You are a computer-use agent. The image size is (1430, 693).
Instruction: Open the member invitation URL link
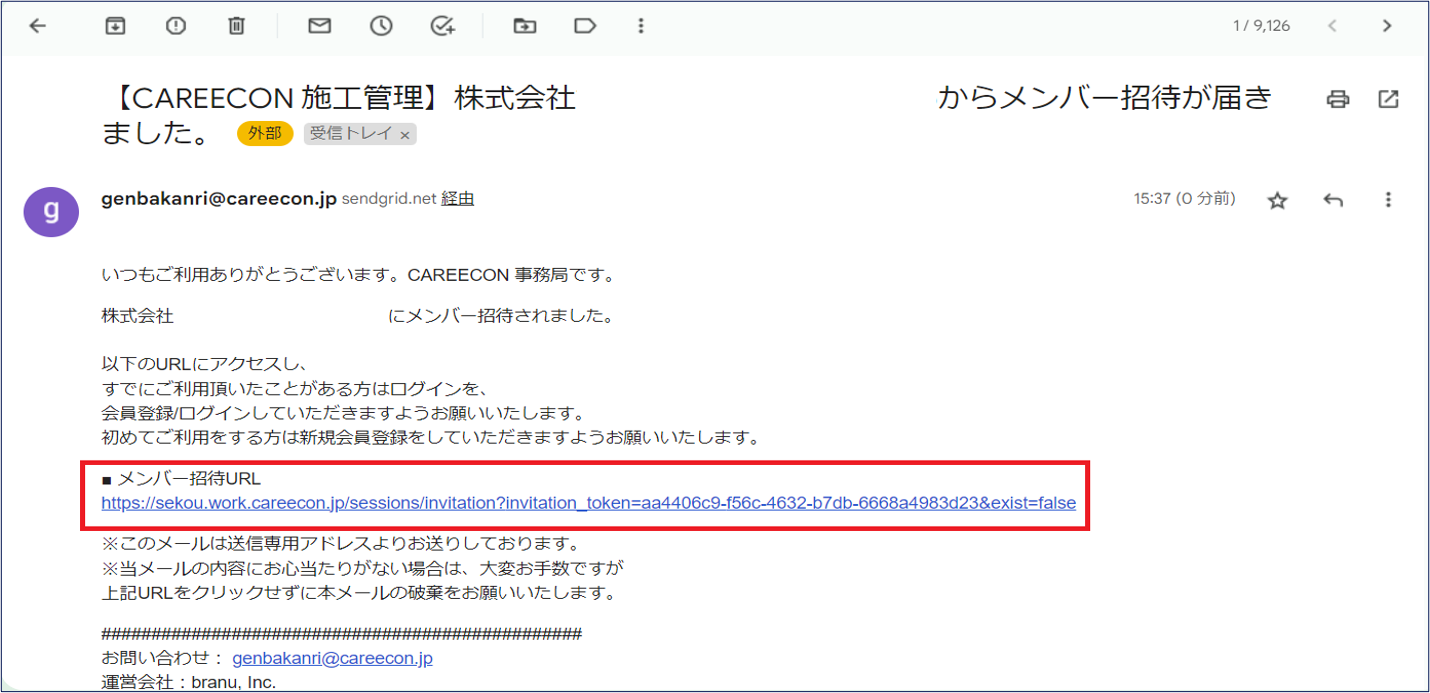point(588,503)
